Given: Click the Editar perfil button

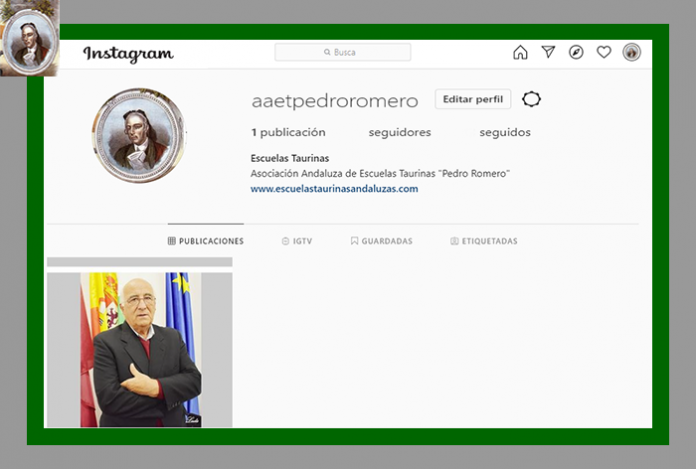Looking at the screenshot, I should 473,99.
